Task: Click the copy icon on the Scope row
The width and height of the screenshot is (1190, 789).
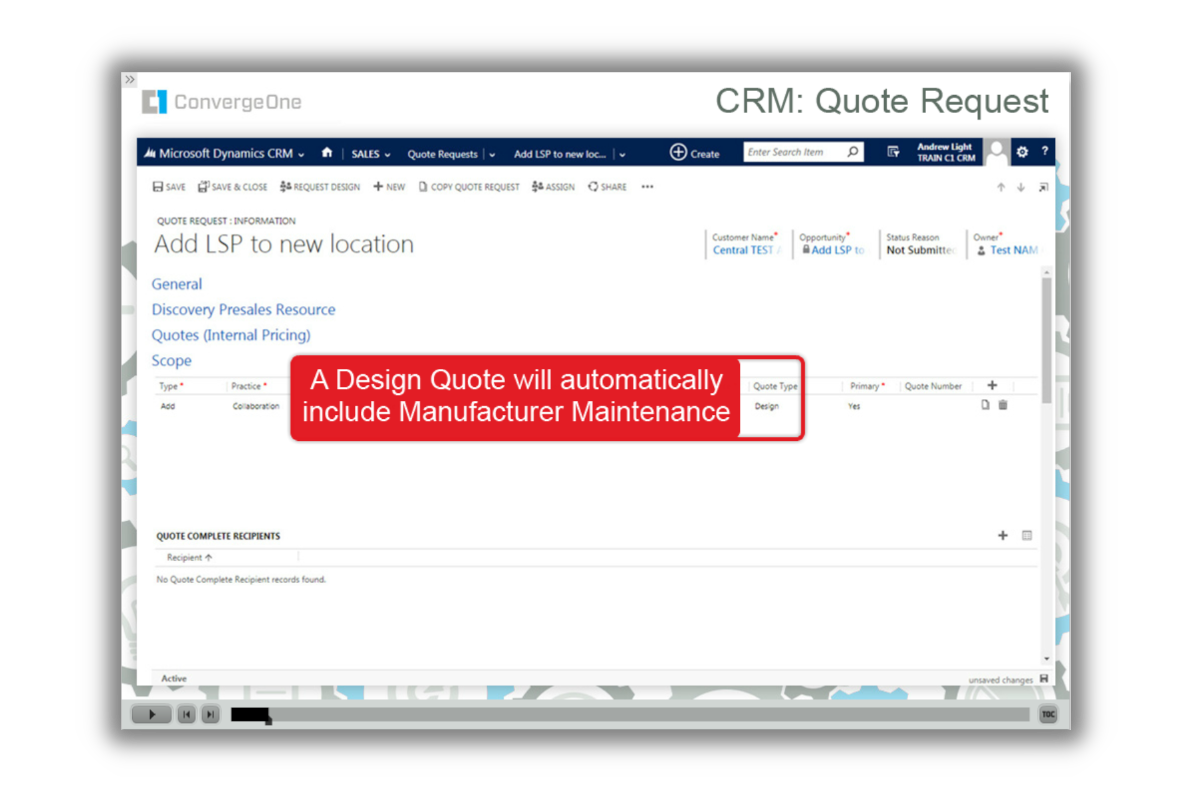Action: tap(985, 405)
